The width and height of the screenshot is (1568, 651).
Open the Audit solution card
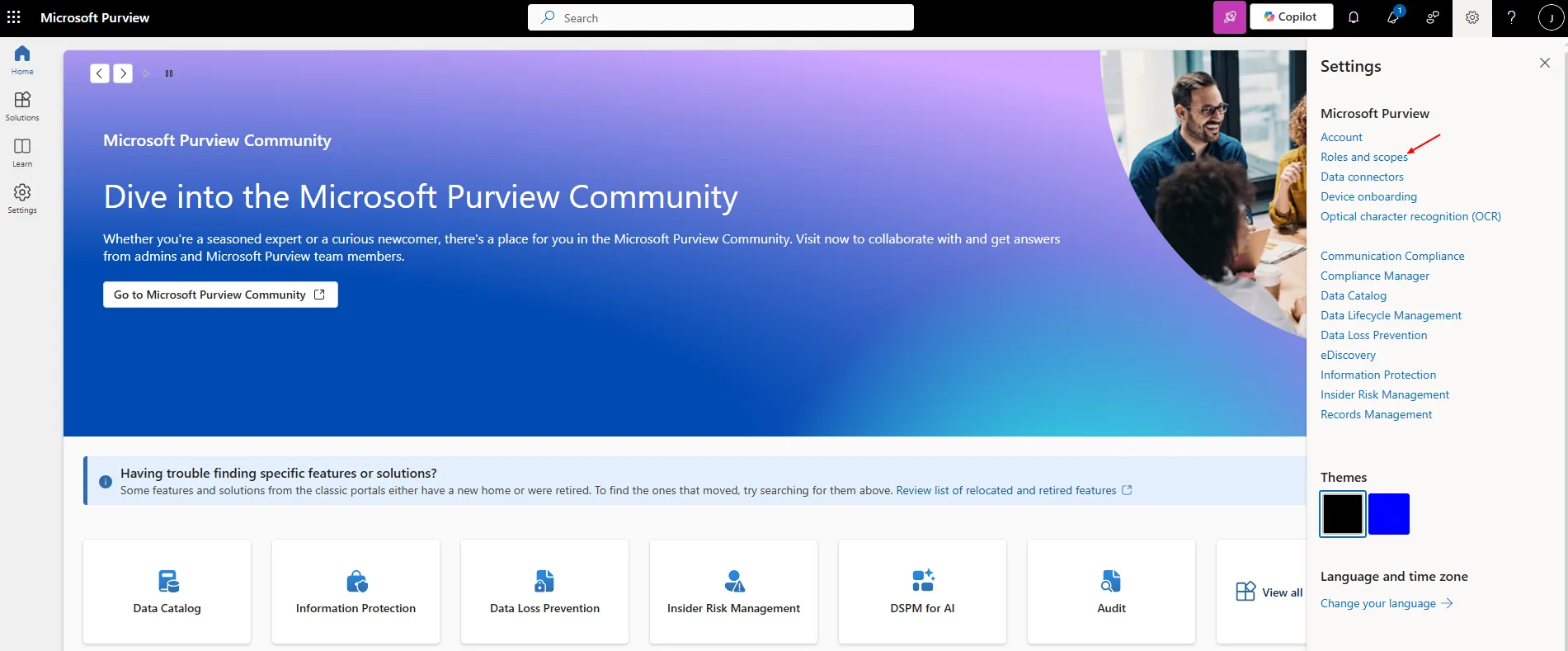[1112, 592]
